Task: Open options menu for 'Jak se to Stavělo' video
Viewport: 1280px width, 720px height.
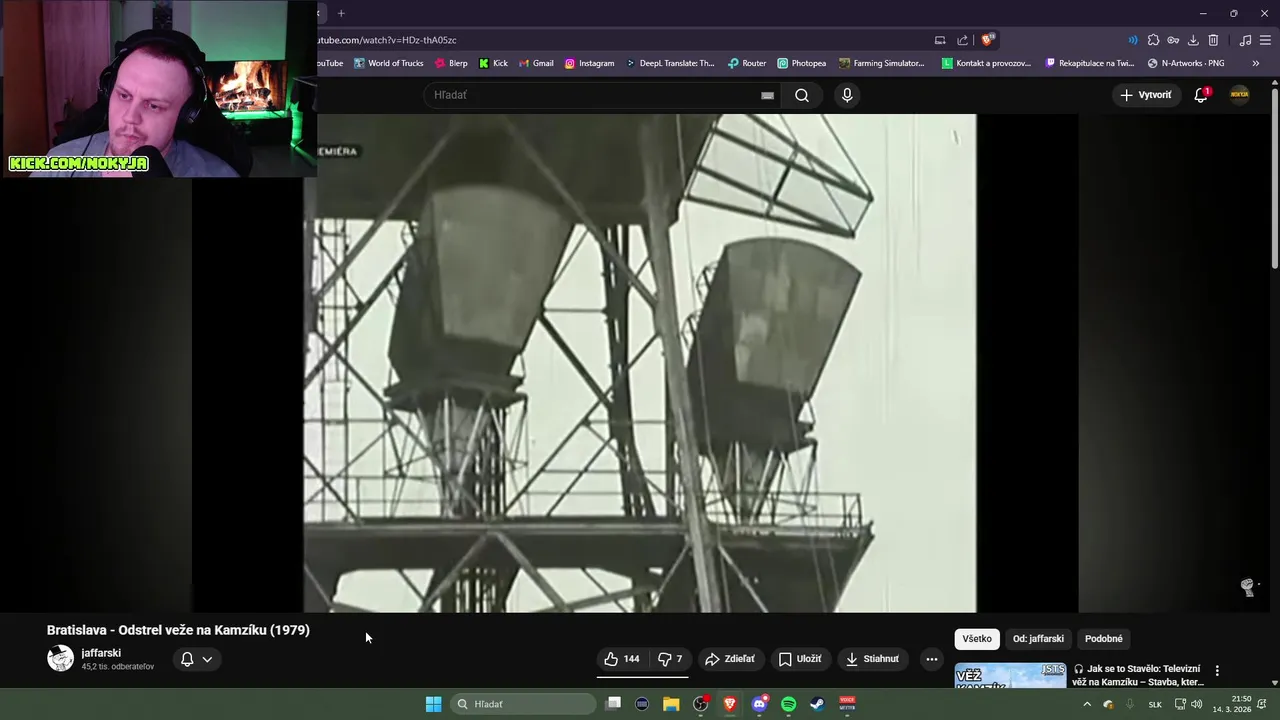Action: click(x=1217, y=671)
